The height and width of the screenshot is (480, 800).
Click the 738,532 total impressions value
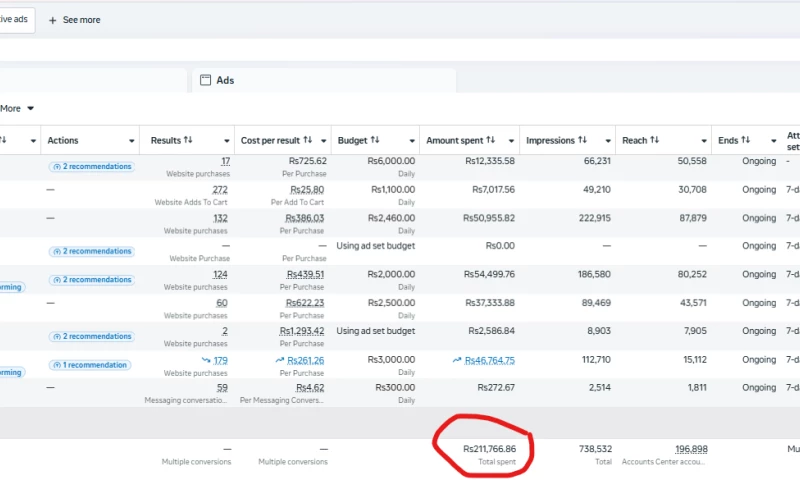click(595, 449)
